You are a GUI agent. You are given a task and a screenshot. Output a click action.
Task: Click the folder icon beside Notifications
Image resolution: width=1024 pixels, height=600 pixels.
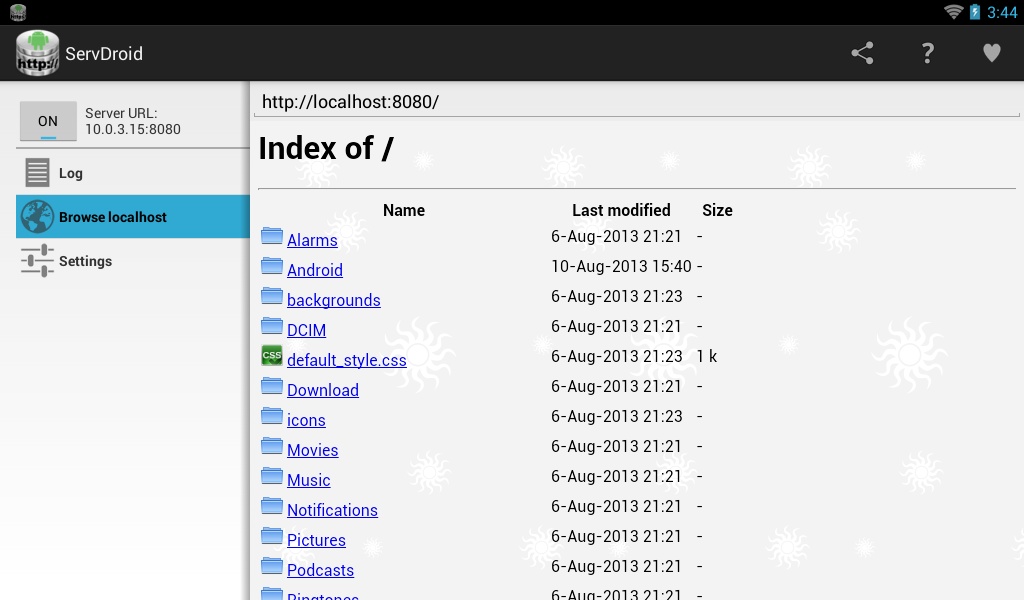pyautogui.click(x=272, y=506)
